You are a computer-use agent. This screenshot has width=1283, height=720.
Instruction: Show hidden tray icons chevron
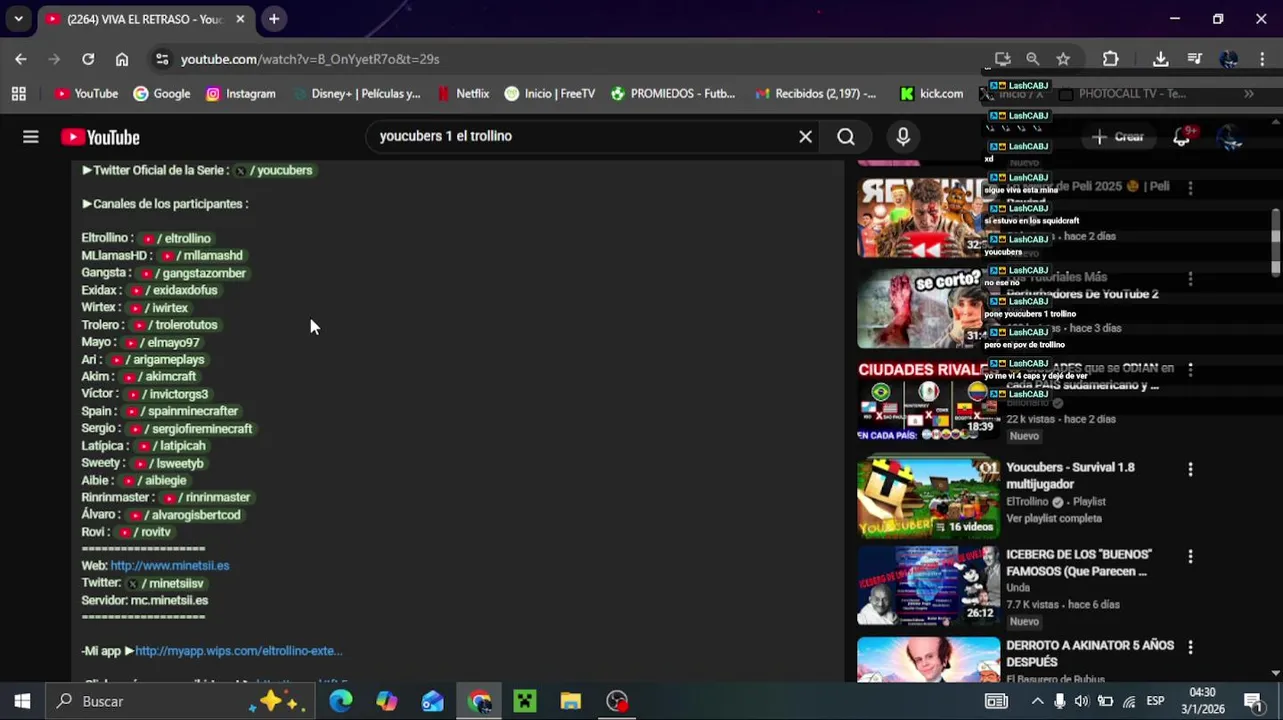[x=1037, y=701]
